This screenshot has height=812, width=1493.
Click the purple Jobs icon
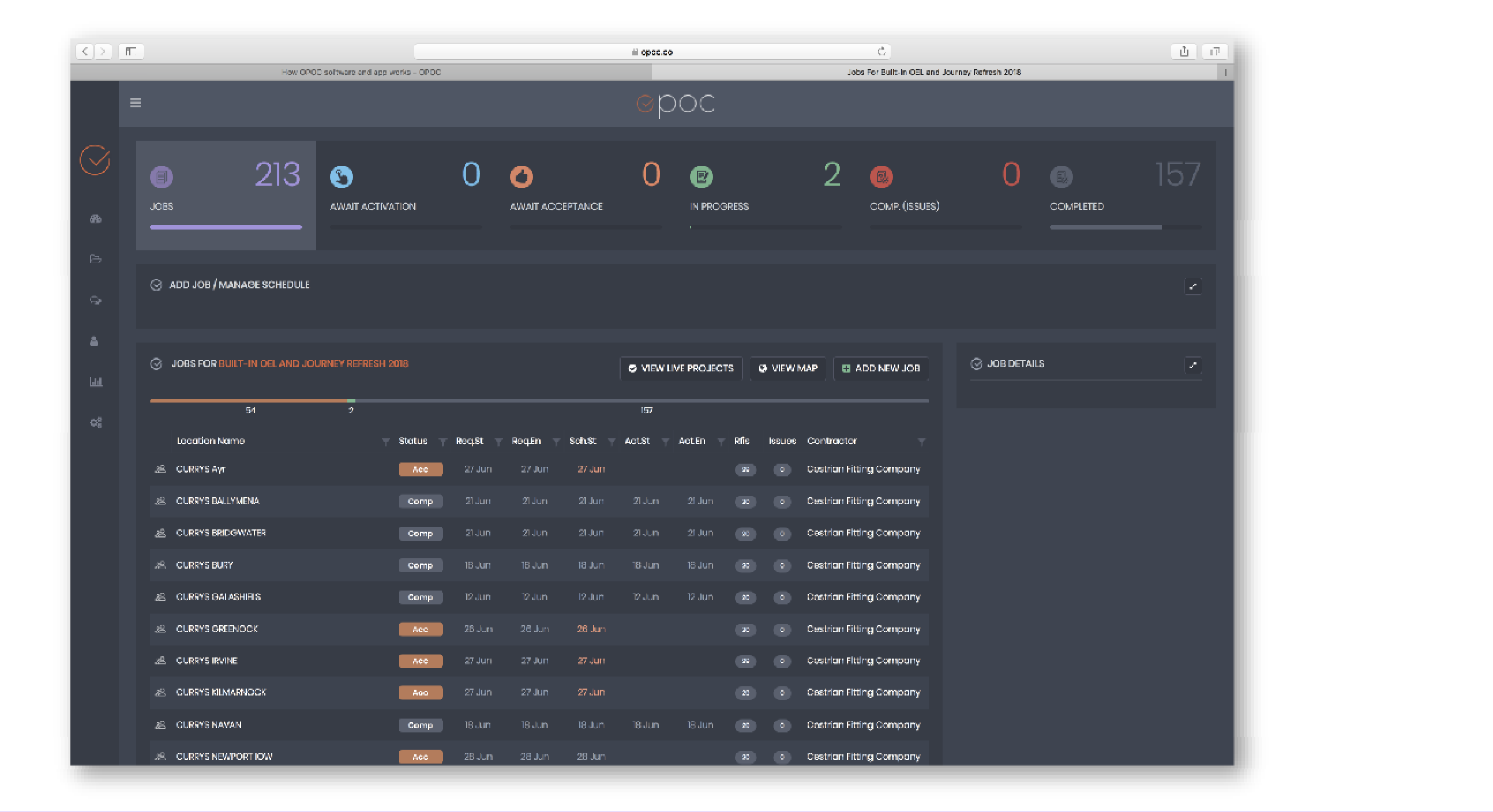[x=162, y=177]
